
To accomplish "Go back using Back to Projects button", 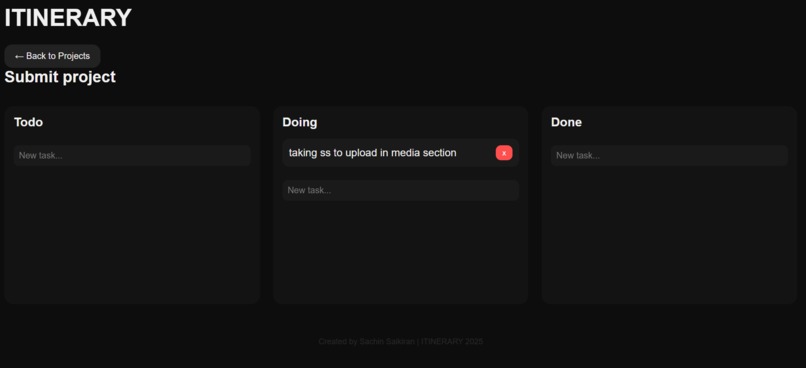I will (x=52, y=56).
